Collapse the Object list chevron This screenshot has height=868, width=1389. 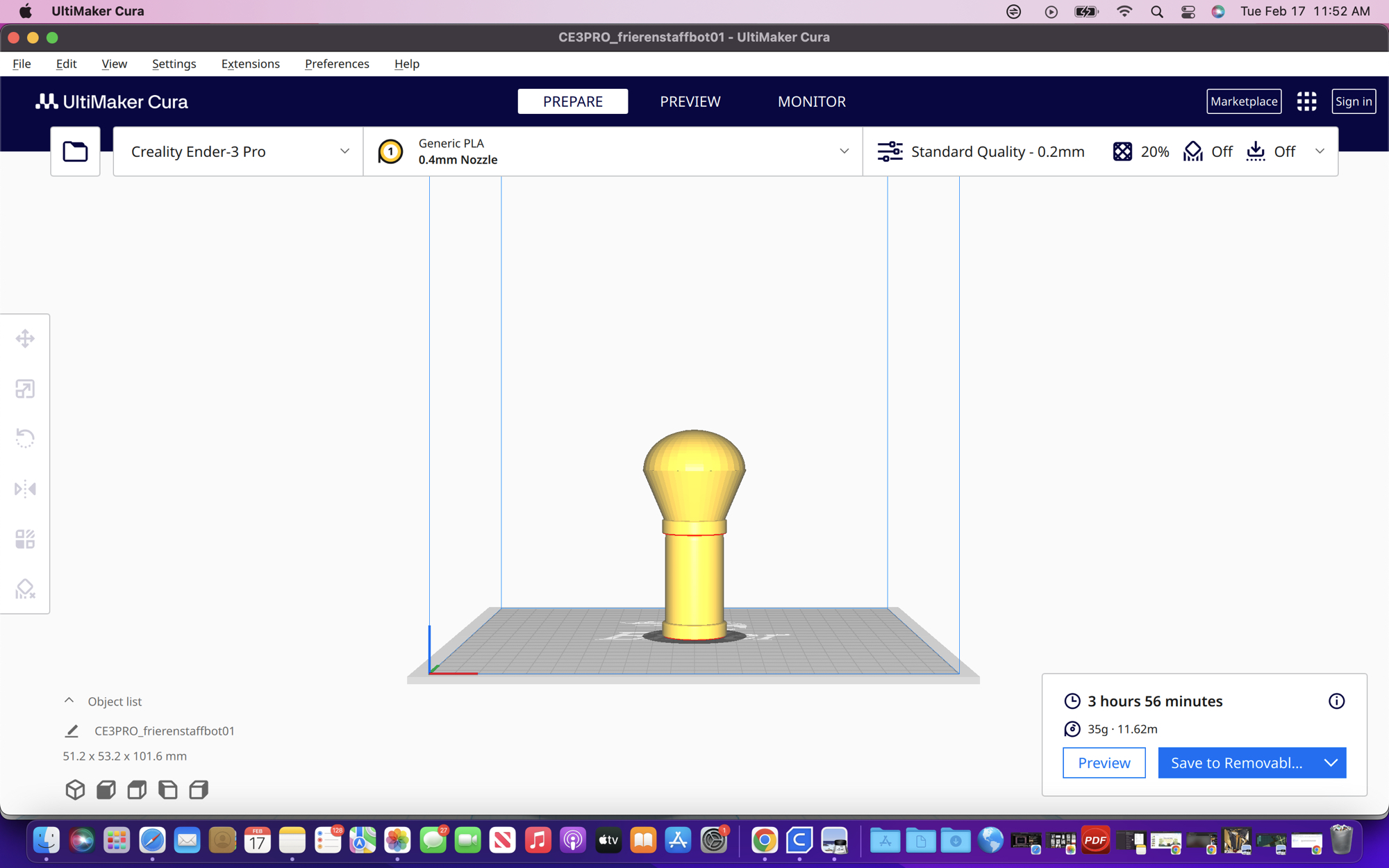pos(69,701)
